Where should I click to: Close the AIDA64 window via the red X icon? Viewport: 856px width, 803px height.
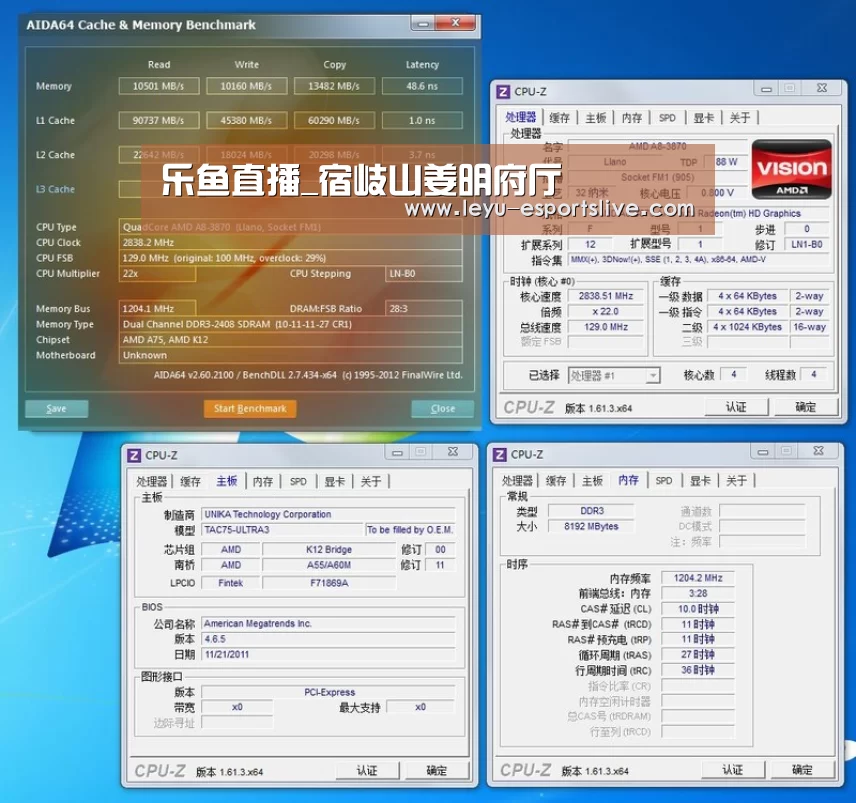click(x=455, y=23)
